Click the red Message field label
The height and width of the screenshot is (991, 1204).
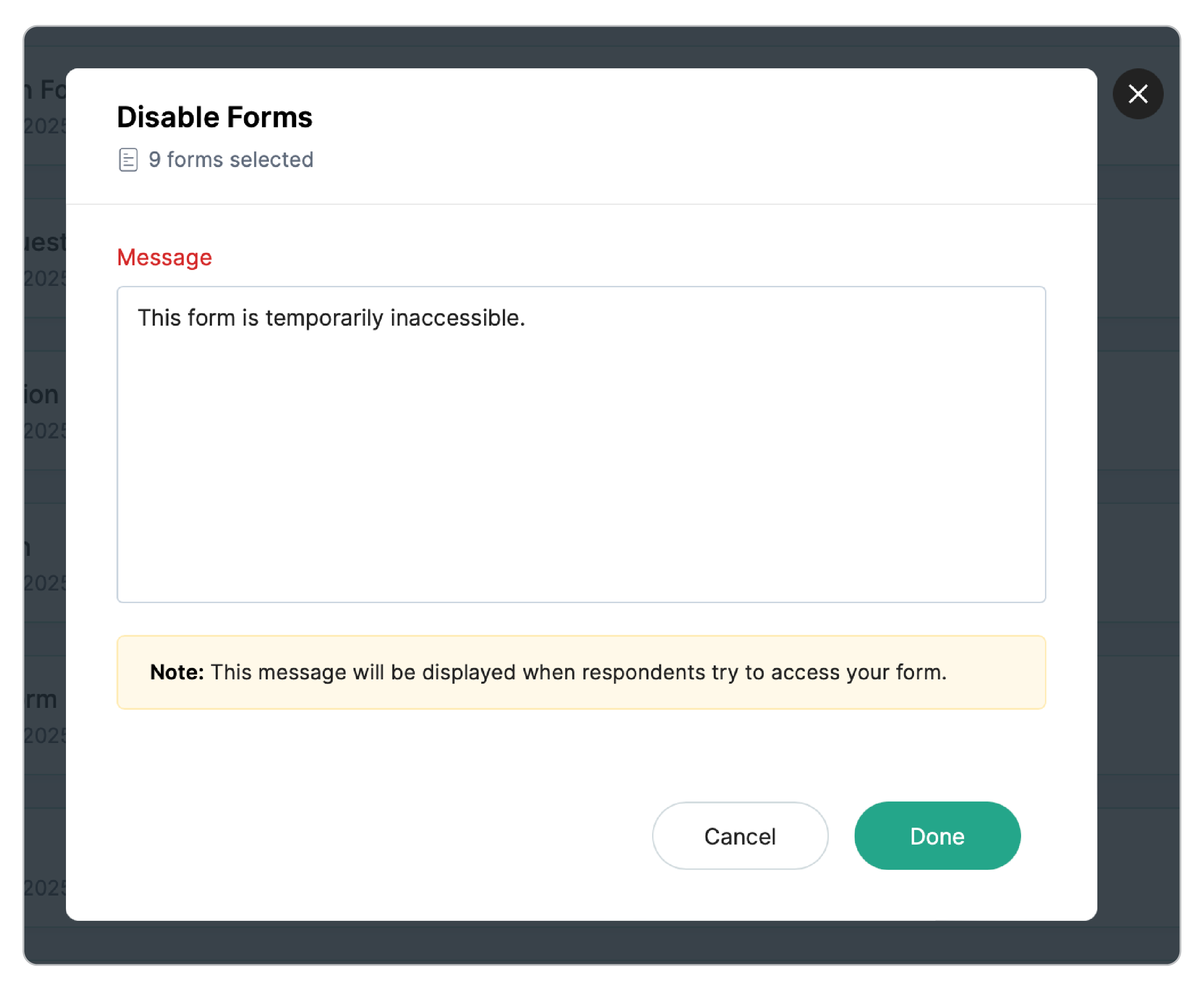[x=164, y=257]
